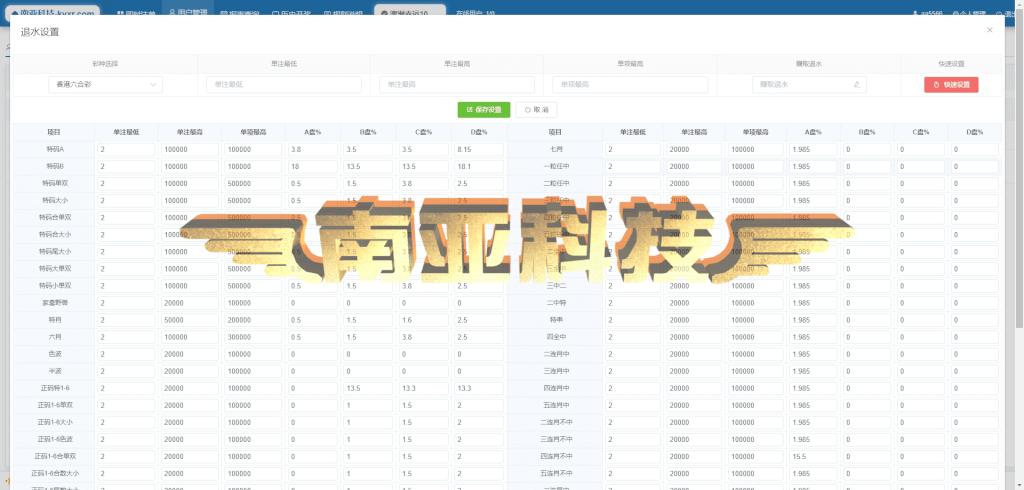Click 特码A row A盘% field 3.8
Screen dimensions: 1024x490
312,149
